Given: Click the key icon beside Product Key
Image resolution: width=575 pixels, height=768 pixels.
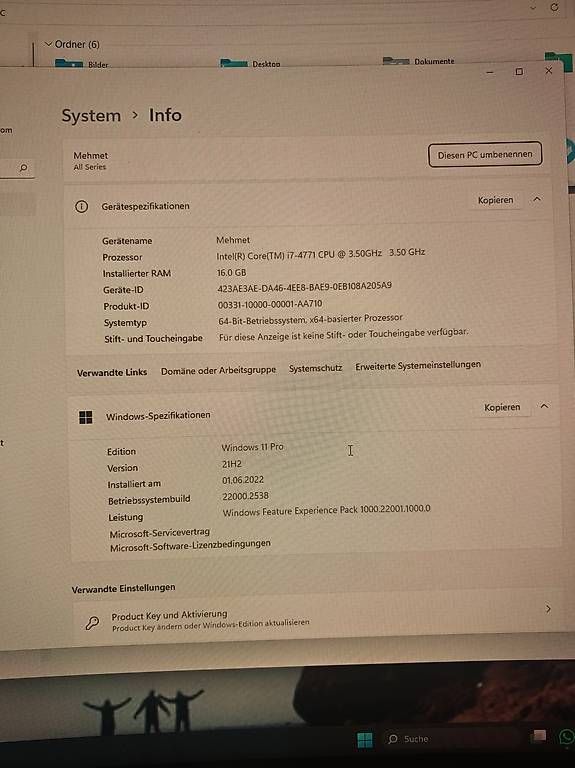Looking at the screenshot, I should [92, 622].
